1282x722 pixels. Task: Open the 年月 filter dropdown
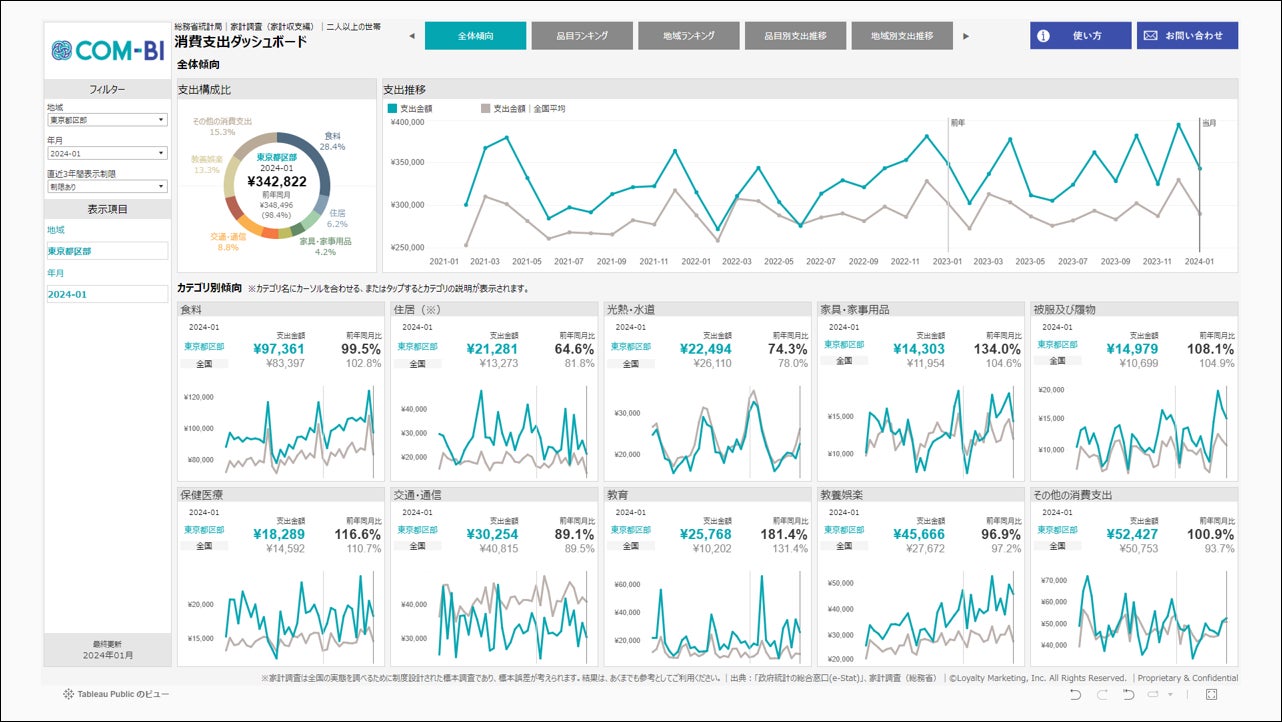tap(107, 153)
